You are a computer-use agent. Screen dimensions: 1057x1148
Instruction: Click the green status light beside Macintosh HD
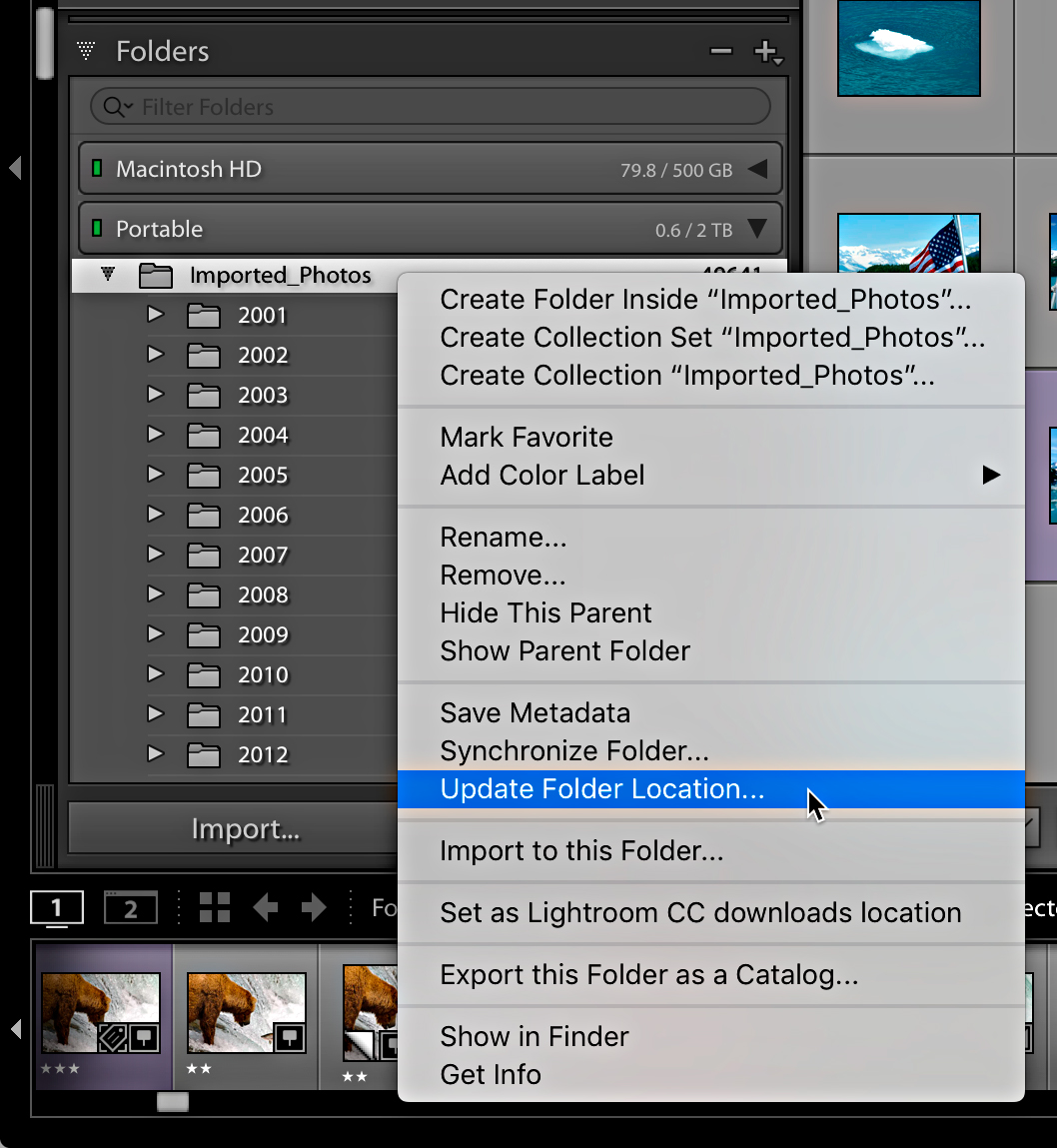coord(98,168)
